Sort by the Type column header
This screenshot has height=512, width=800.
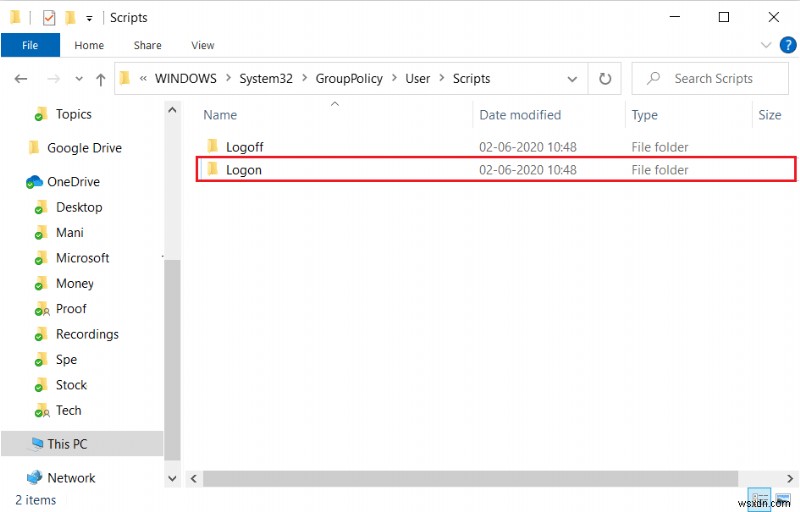click(x=644, y=115)
